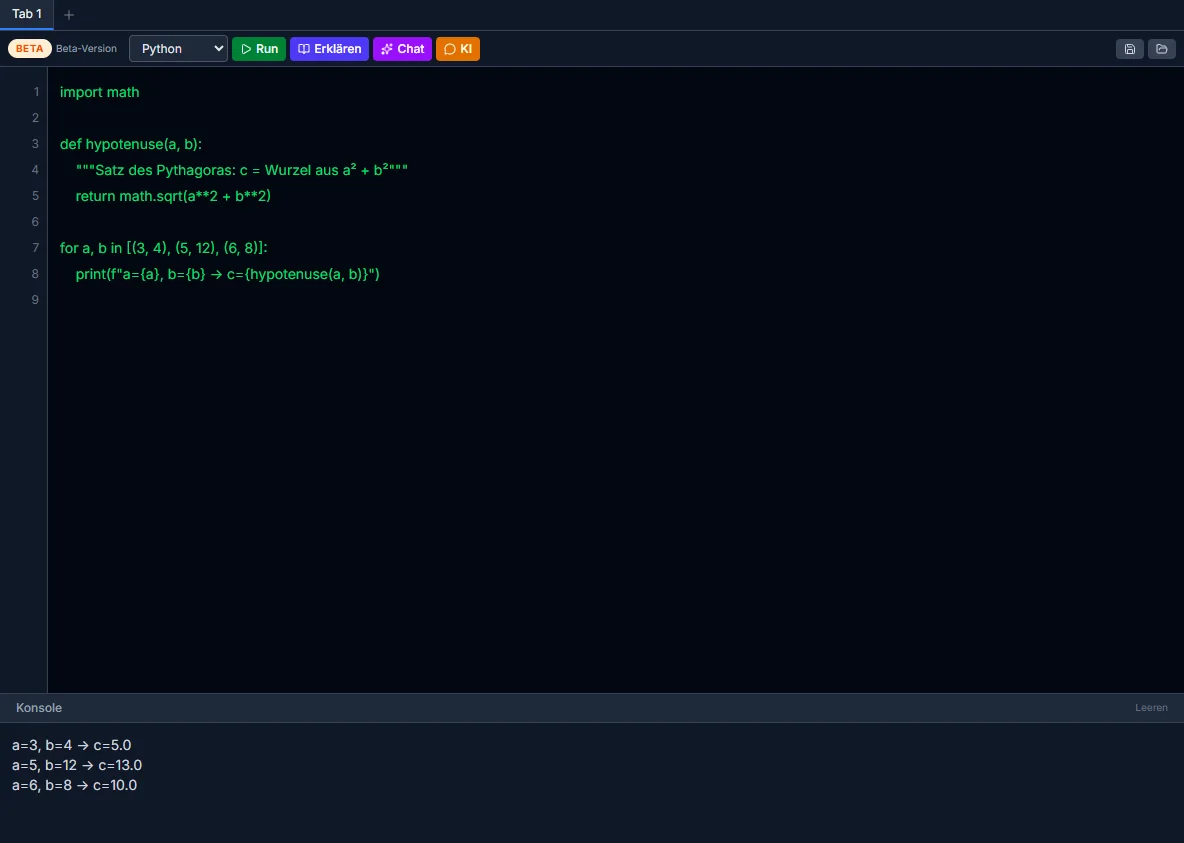Click console output 'a=5, b=12 → c=13.0'
This screenshot has height=843, width=1184.
[x=77, y=765]
